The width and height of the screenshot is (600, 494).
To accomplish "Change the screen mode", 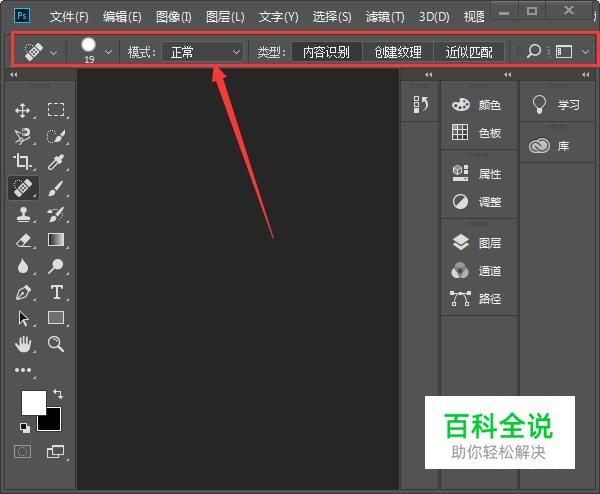I will tap(55, 452).
